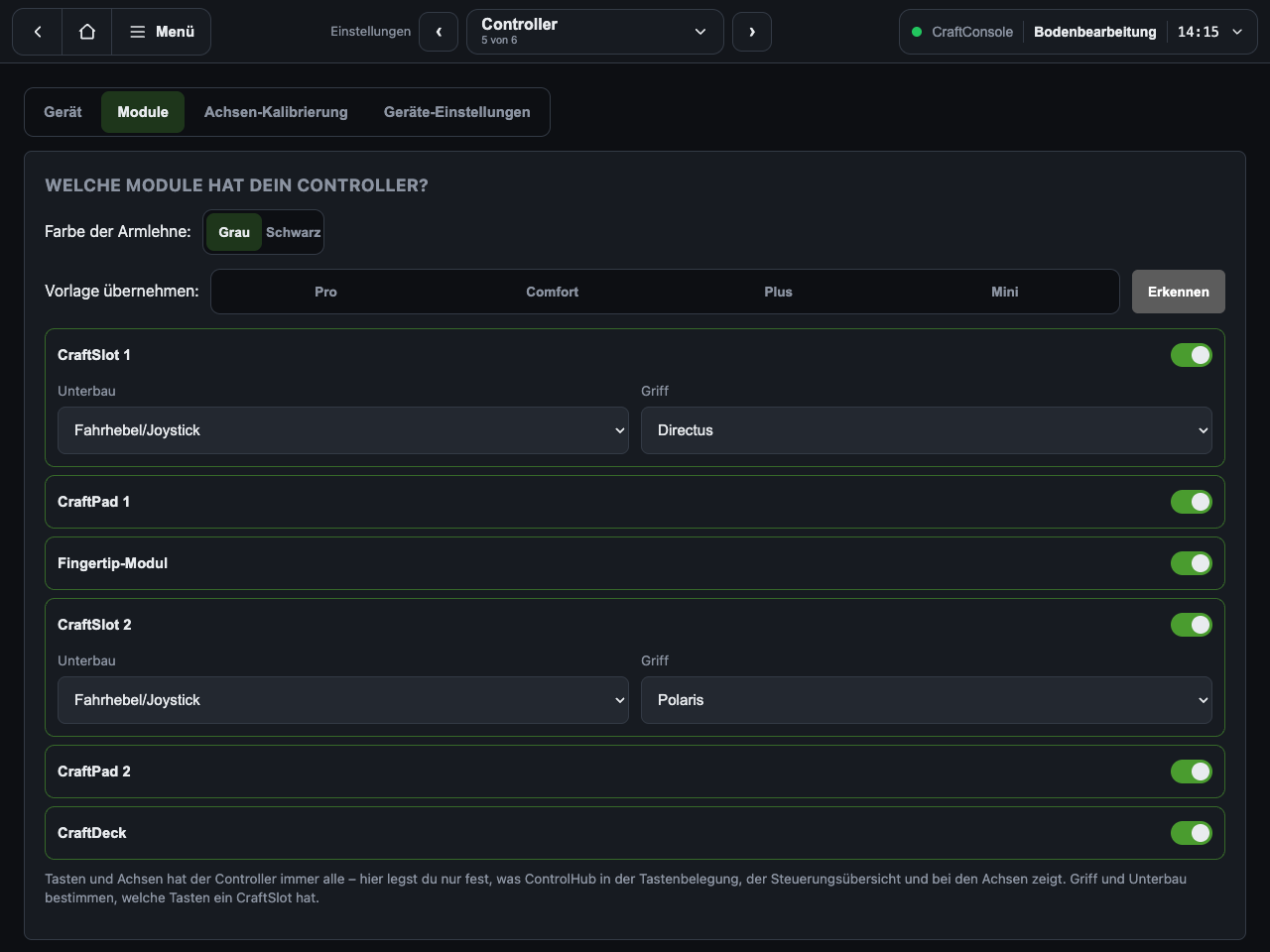The image size is (1270, 952).
Task: Disable the Fingertip-Modul switch
Action: [x=1192, y=563]
